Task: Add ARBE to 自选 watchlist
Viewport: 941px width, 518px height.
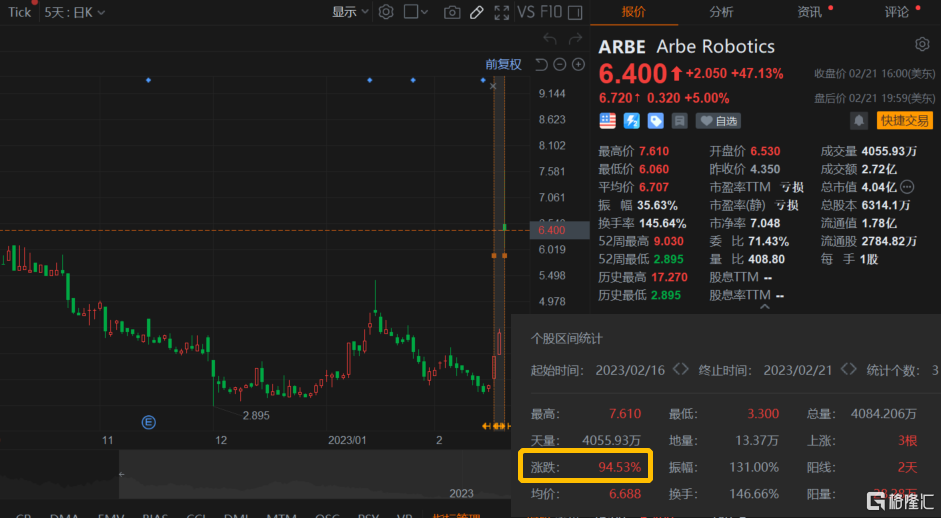Action: (x=718, y=121)
